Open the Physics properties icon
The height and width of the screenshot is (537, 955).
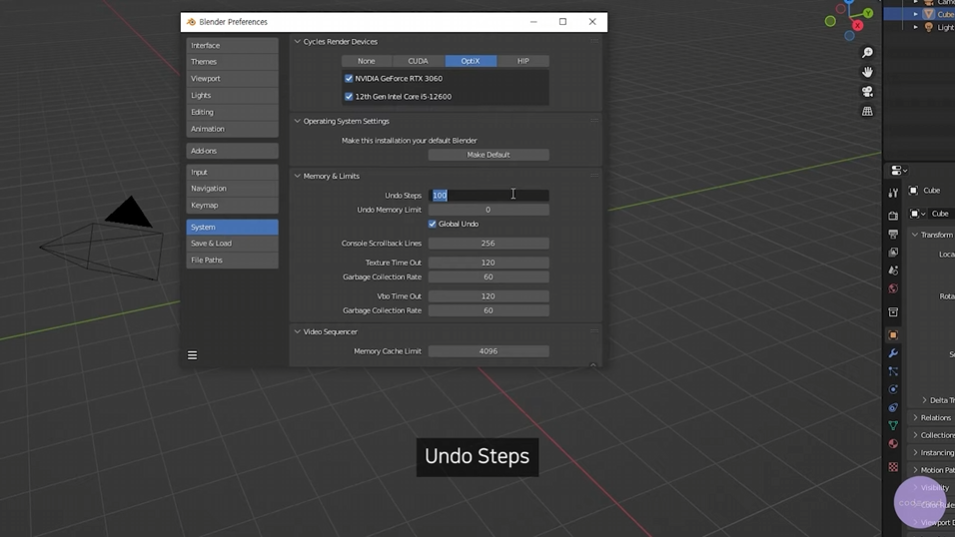click(x=893, y=389)
